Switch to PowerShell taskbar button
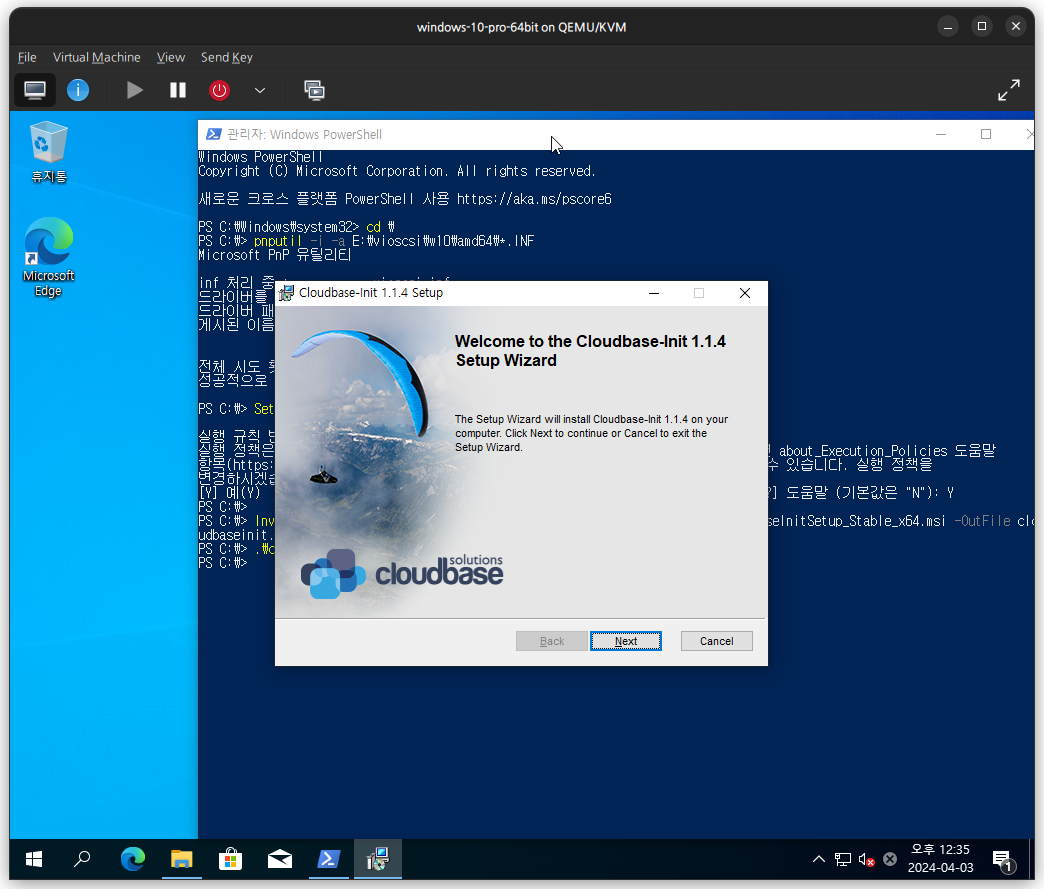This screenshot has height=889, width=1044. [x=328, y=859]
